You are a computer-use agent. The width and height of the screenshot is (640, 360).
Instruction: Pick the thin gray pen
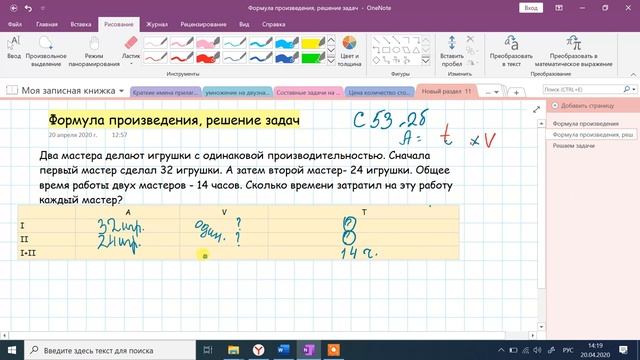(156, 42)
